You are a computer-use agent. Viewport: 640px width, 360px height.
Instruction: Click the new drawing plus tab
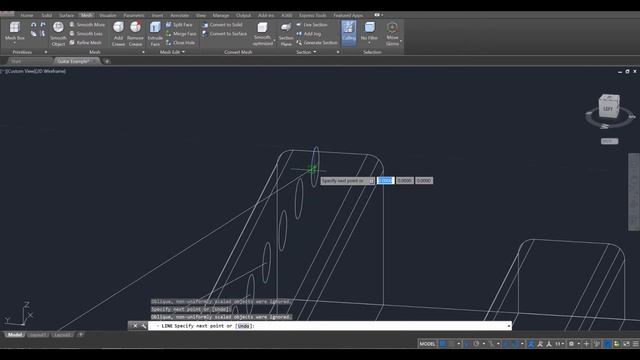(x=107, y=61)
